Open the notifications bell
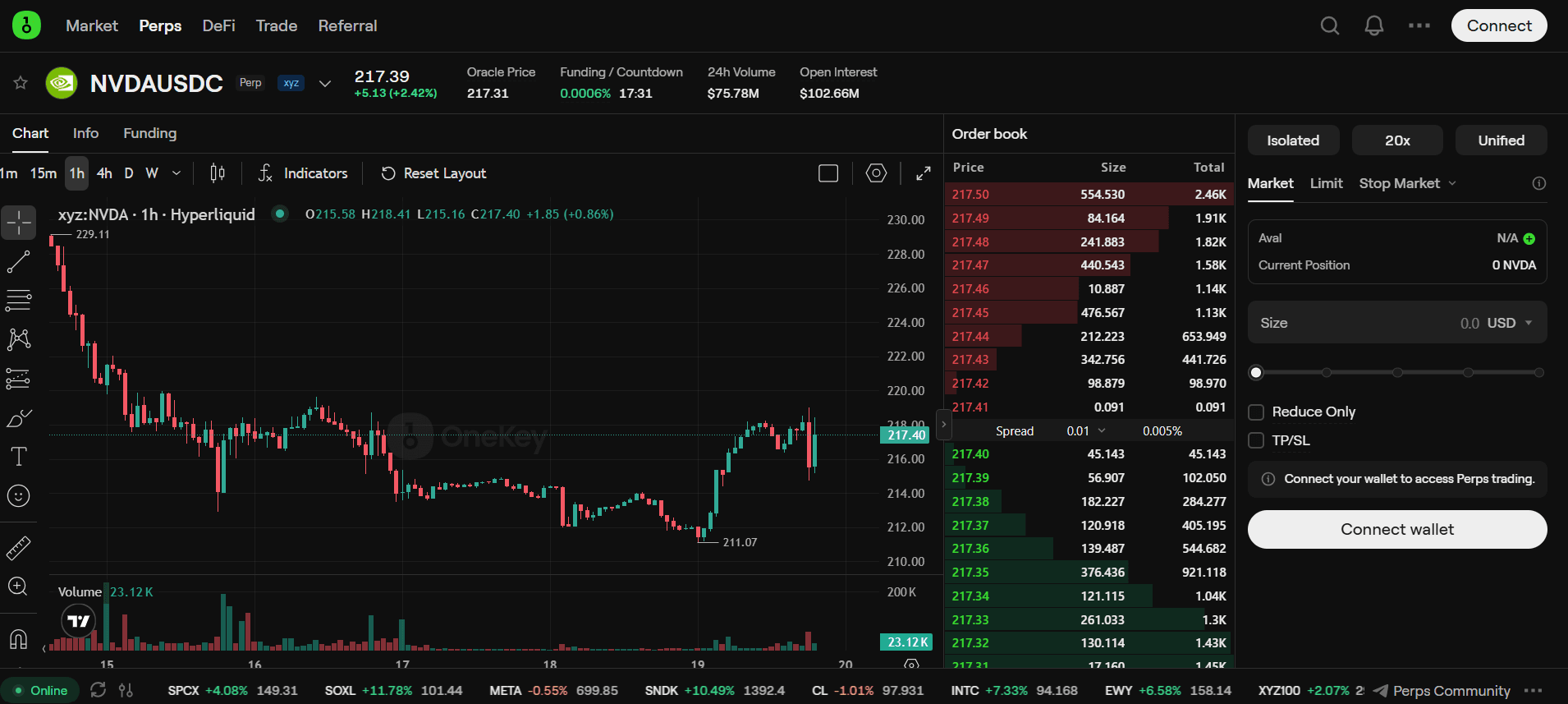Screen dimensions: 1568x704 [x=1374, y=25]
